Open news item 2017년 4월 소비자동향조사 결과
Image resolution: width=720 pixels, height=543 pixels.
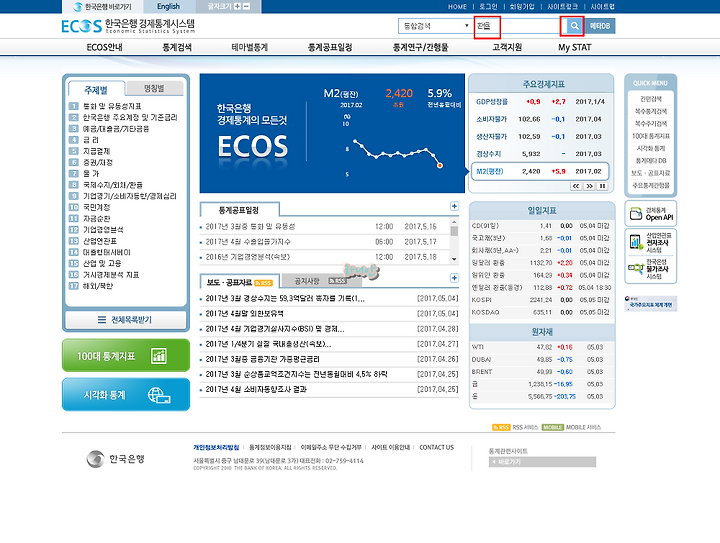pyautogui.click(x=256, y=389)
